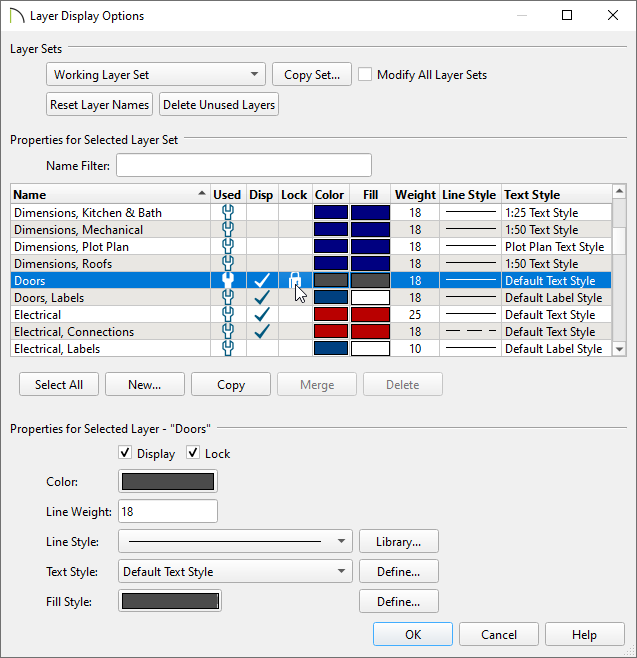637x658 pixels.
Task: Click Used wrench icon for Electrical, Labels
Action: coord(228,348)
